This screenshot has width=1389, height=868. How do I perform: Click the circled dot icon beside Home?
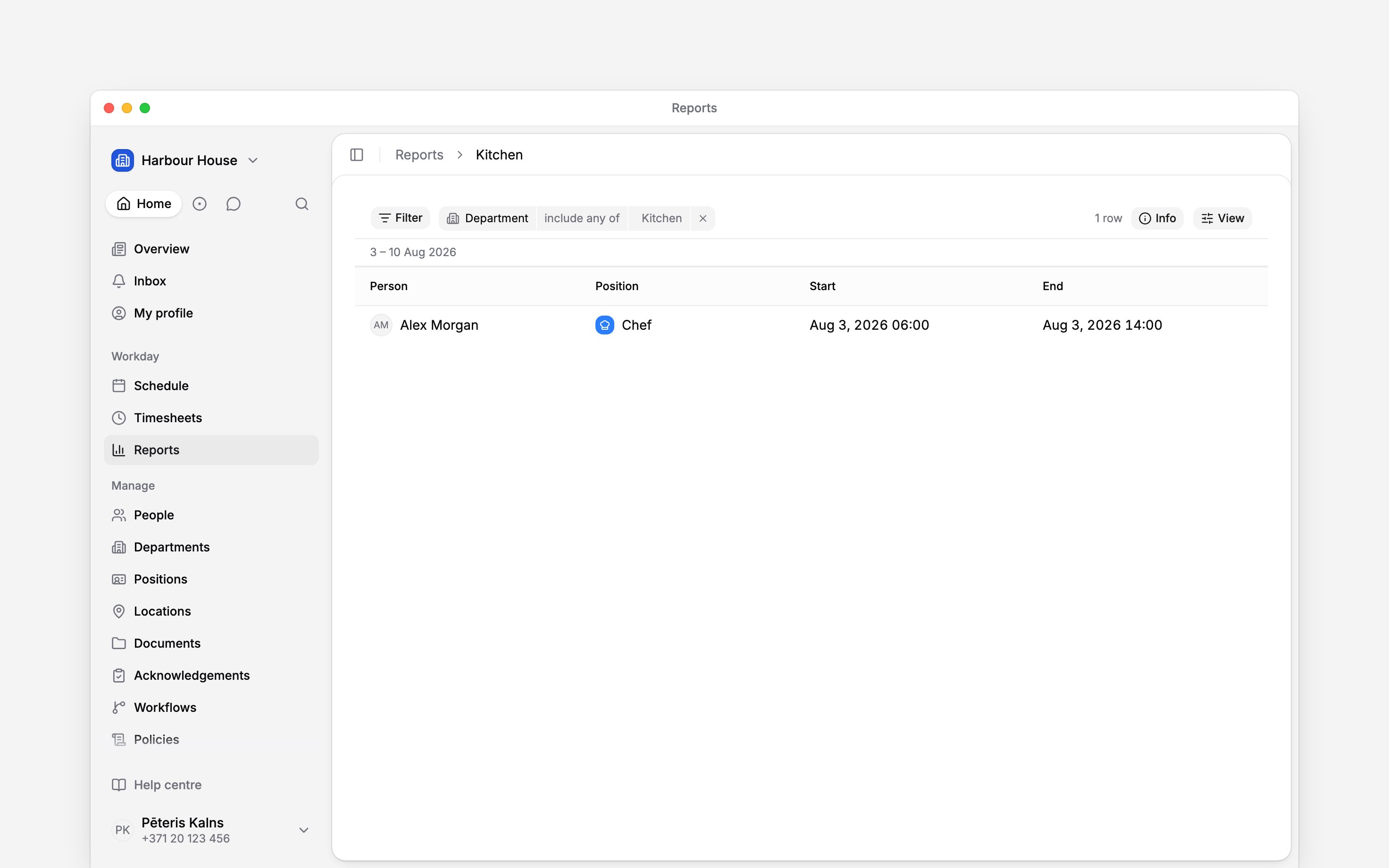point(199,204)
